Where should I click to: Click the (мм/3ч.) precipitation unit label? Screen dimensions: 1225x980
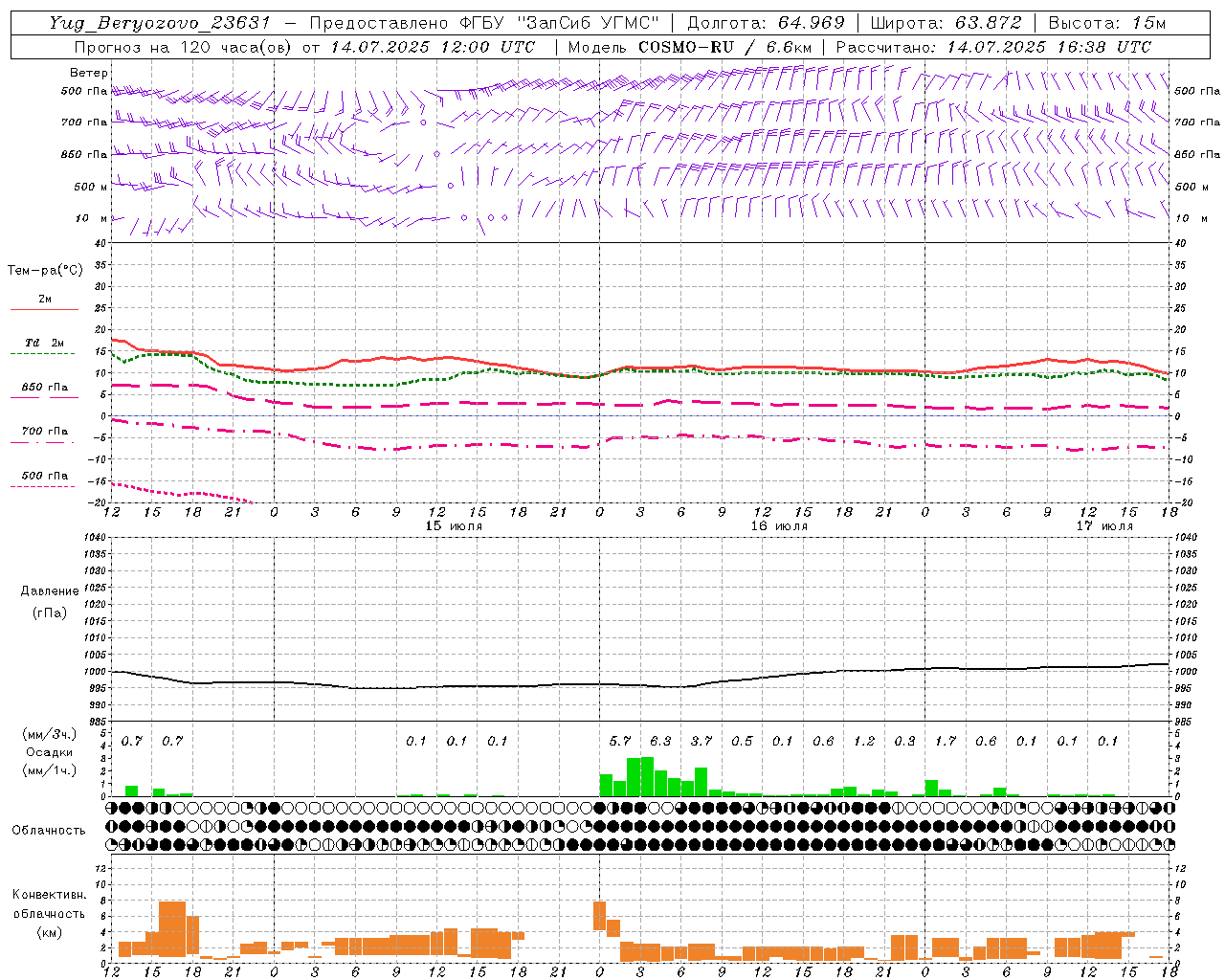49,734
